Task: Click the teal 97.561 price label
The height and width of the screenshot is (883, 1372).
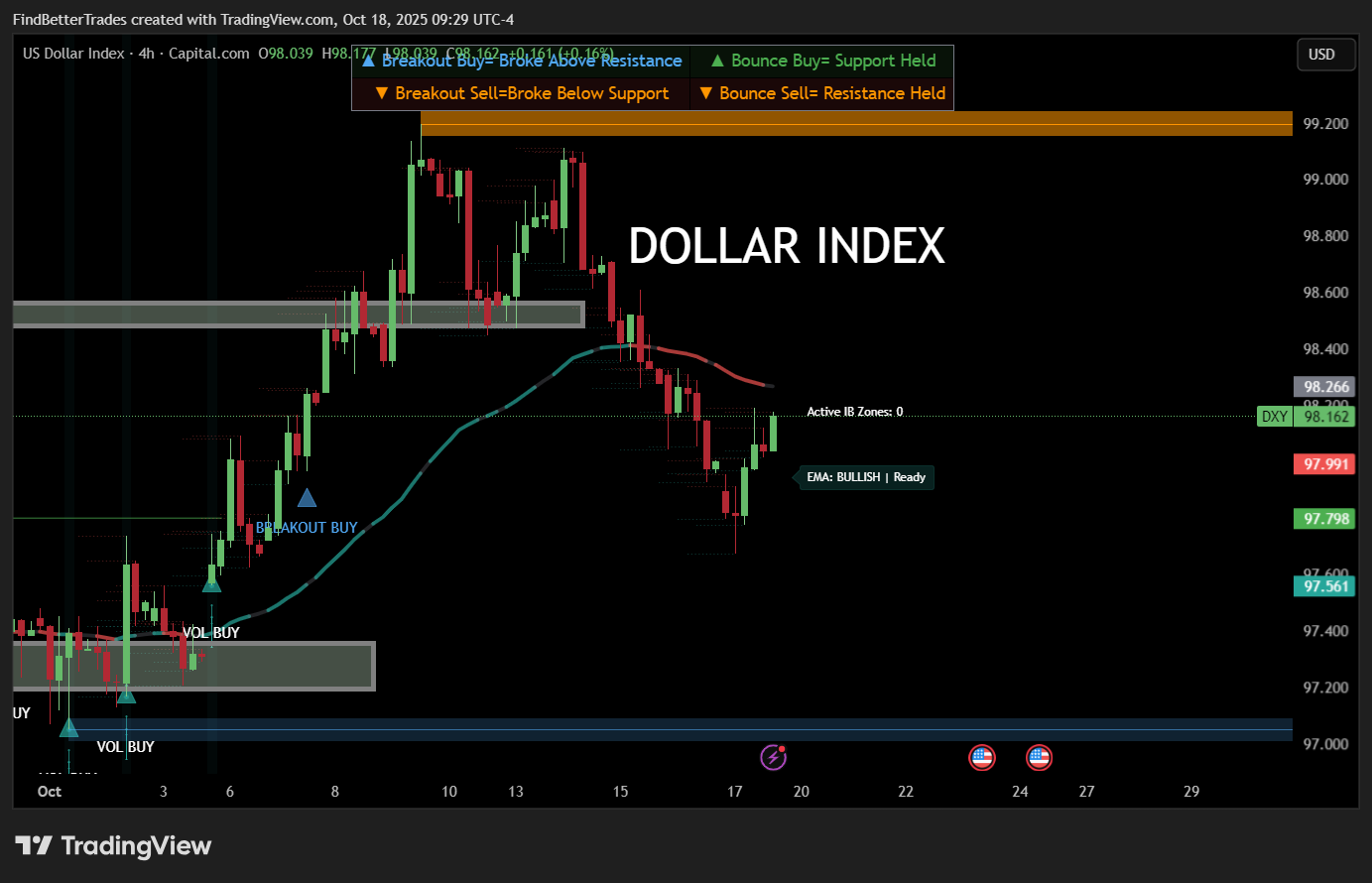Action: click(1325, 586)
